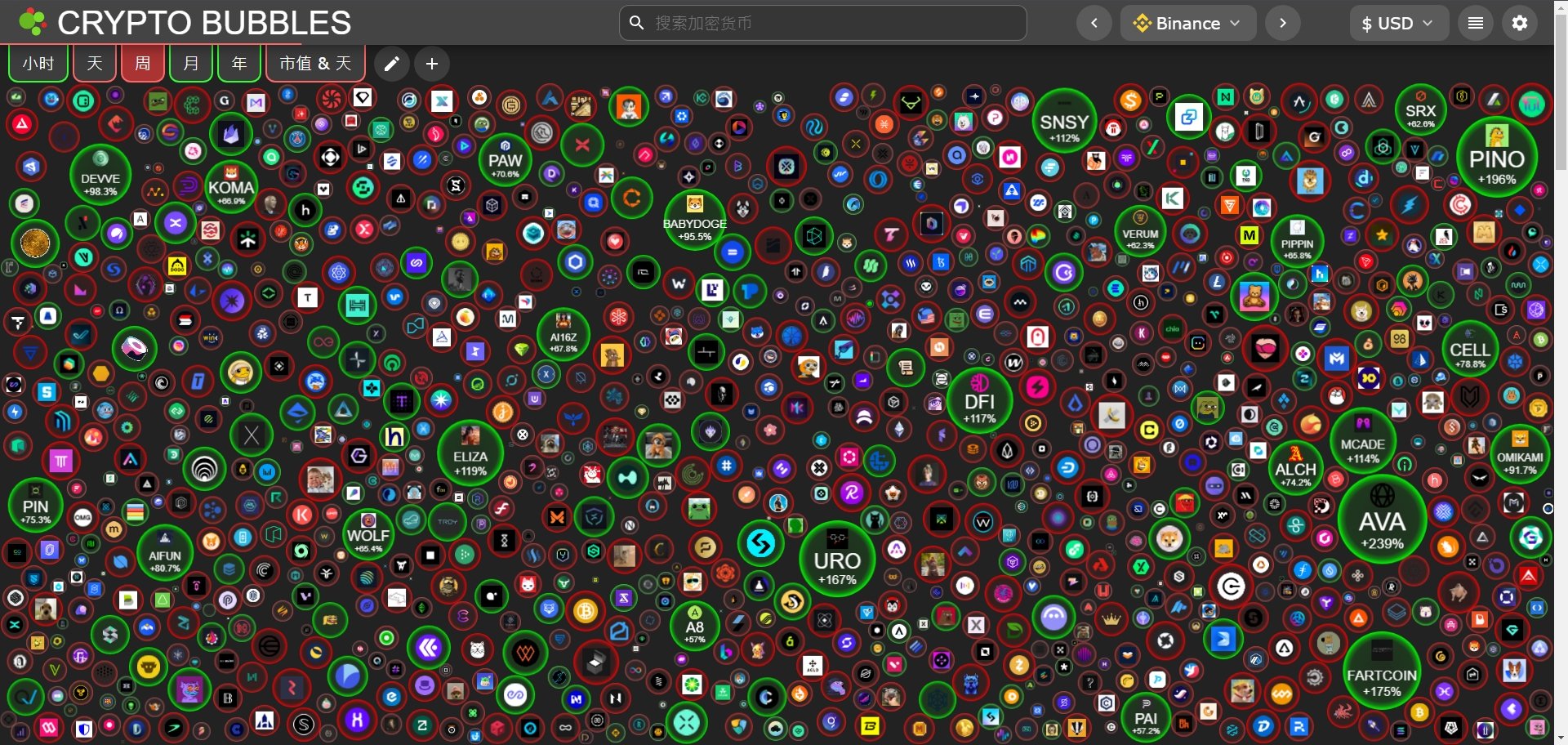The image size is (1568, 745).
Task: Switch to the 天 (day) tab
Action: 95,64
